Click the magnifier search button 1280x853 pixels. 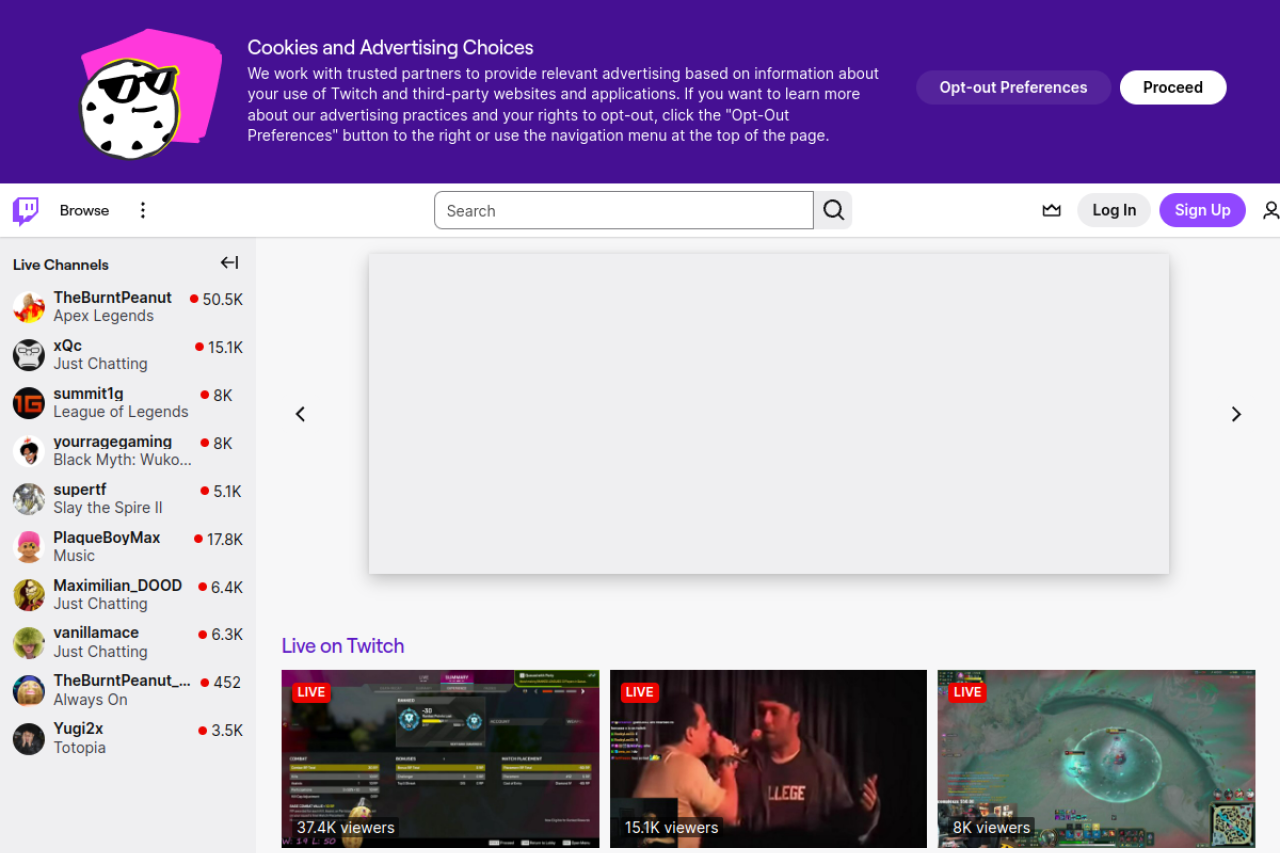tap(833, 210)
